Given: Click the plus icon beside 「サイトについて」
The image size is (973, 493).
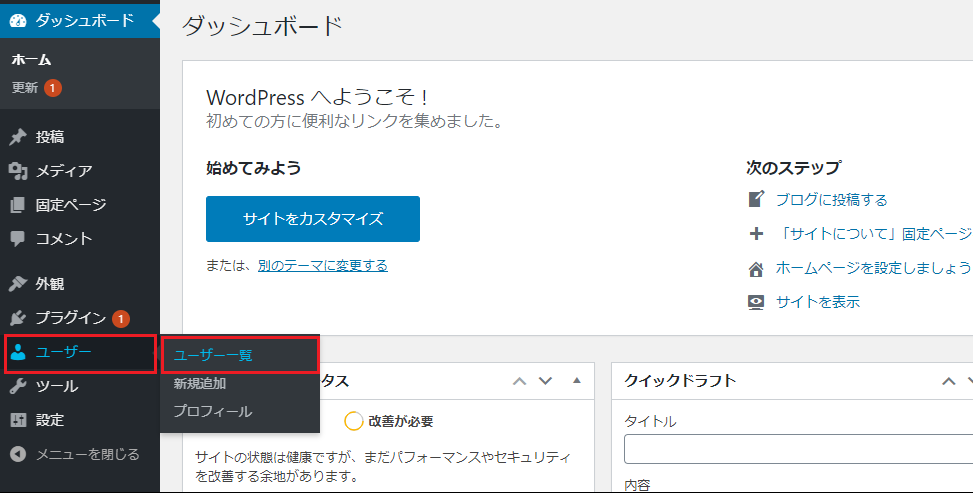Looking at the screenshot, I should [x=756, y=234].
